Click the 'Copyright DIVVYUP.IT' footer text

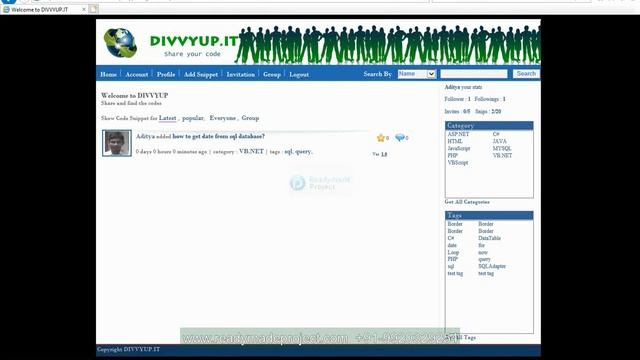tap(129, 349)
